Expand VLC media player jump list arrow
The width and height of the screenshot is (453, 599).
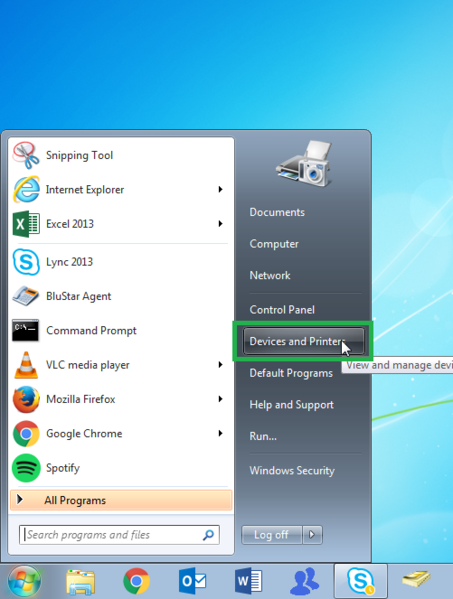click(220, 365)
